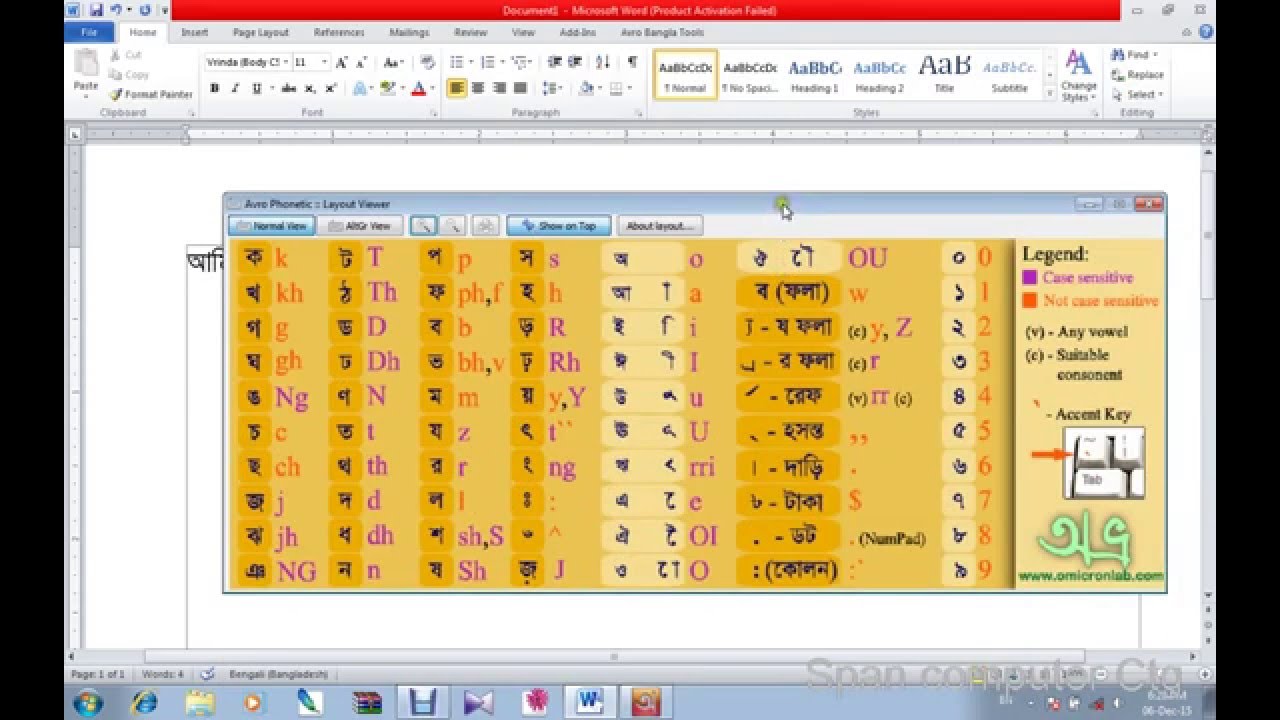
Task: Open Internet Explorer from the taskbar
Action: pyautogui.click(x=144, y=702)
